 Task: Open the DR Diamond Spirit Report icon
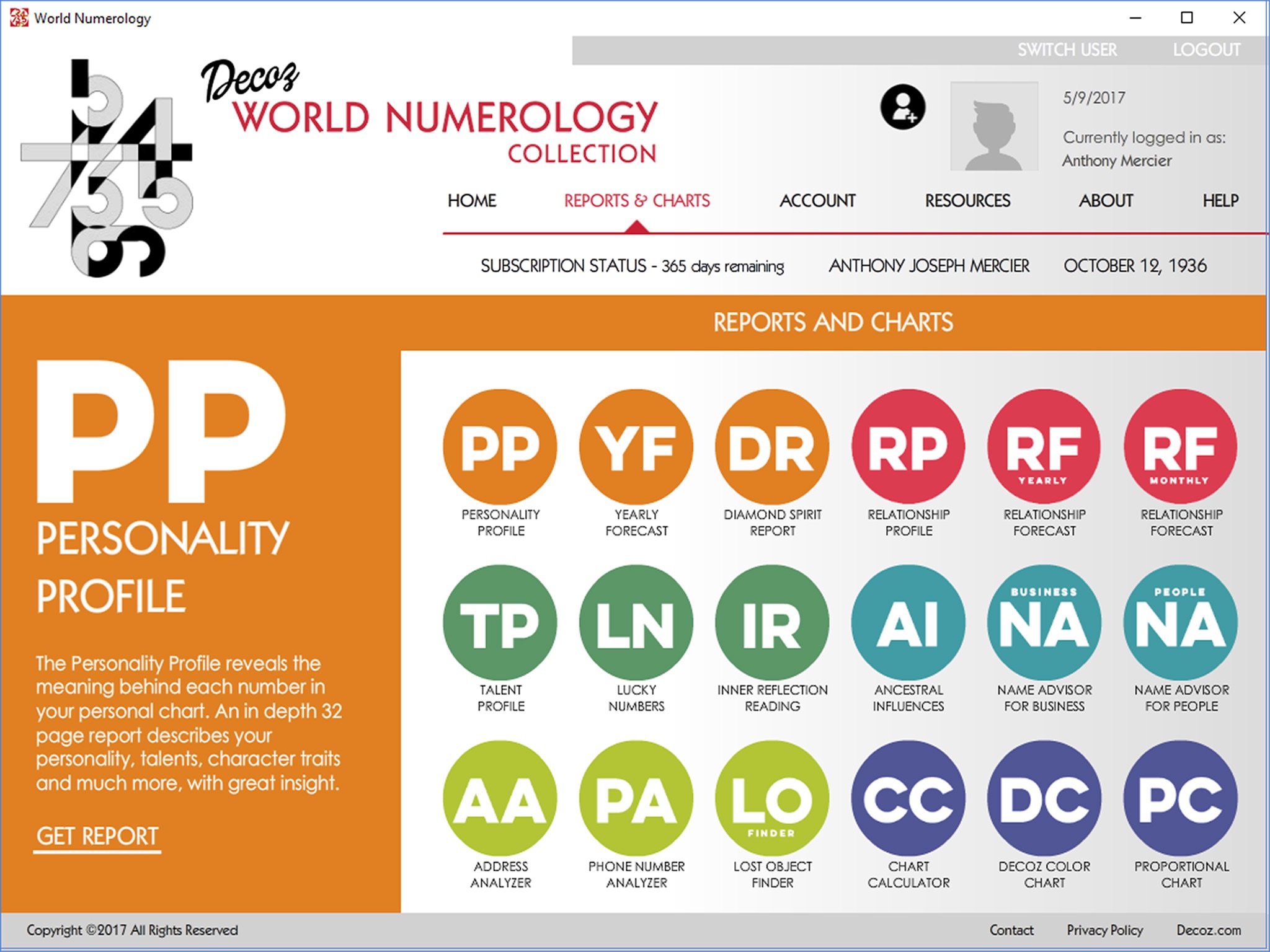point(772,446)
